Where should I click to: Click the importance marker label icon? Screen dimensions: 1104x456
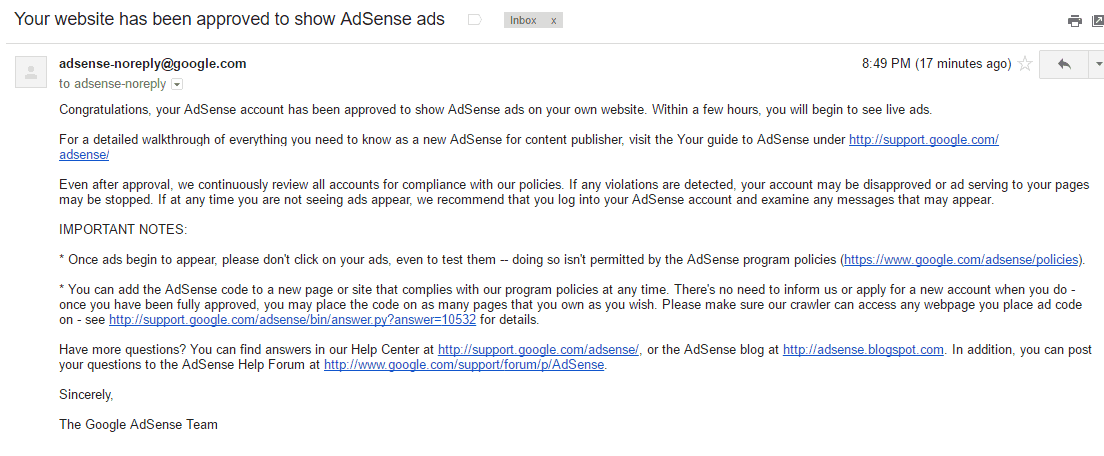(475, 20)
